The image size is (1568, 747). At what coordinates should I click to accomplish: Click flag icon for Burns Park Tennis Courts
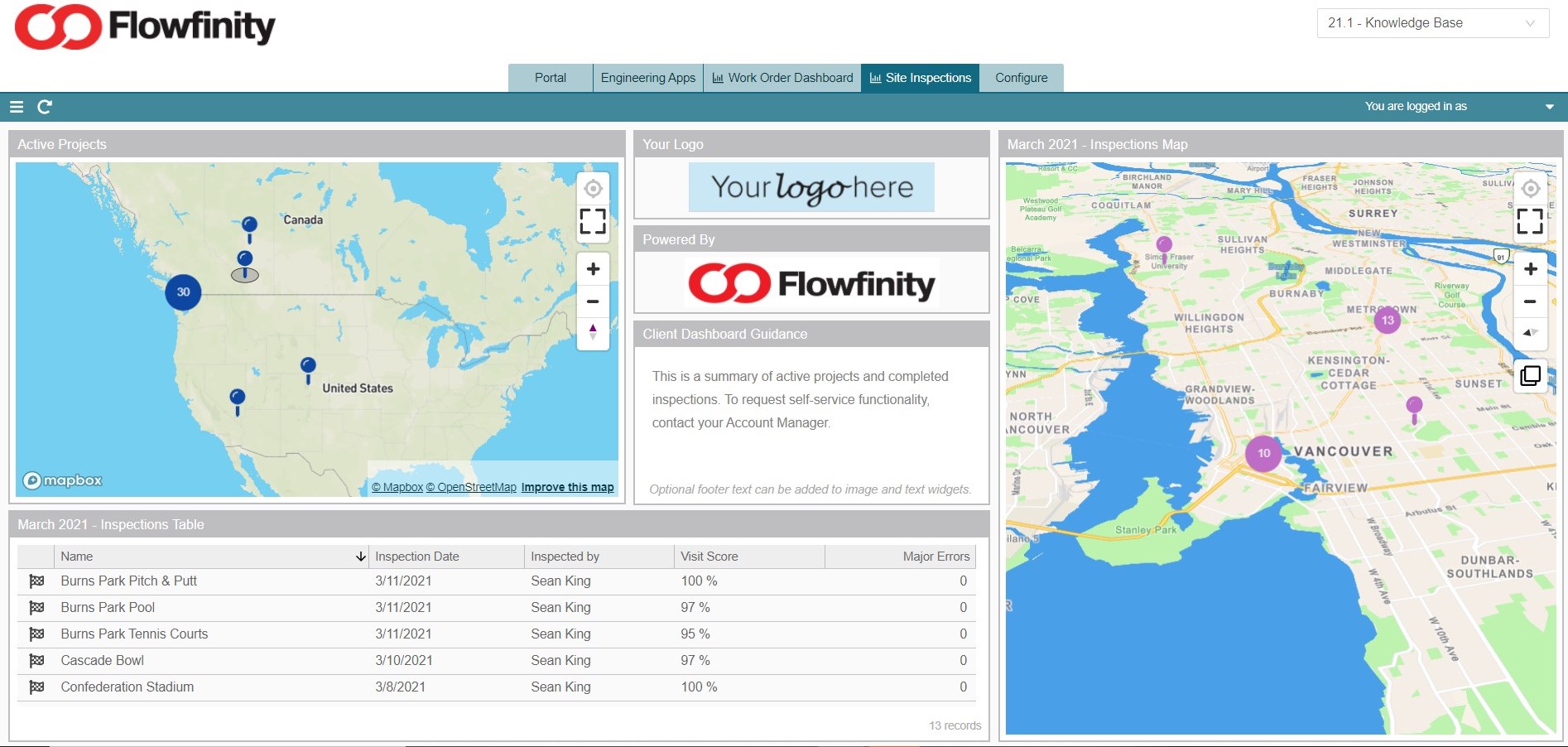(x=36, y=634)
